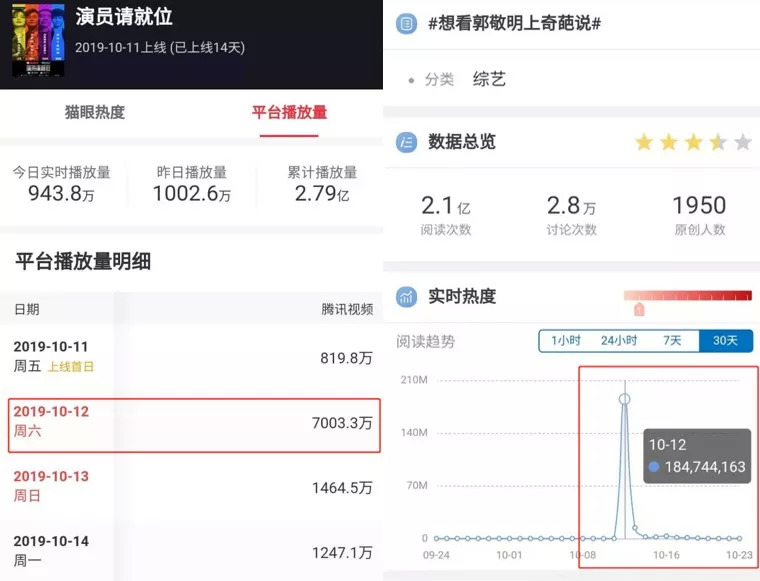Select the 2019-10-13 周日 row
The width and height of the screenshot is (760, 581).
click(x=191, y=487)
